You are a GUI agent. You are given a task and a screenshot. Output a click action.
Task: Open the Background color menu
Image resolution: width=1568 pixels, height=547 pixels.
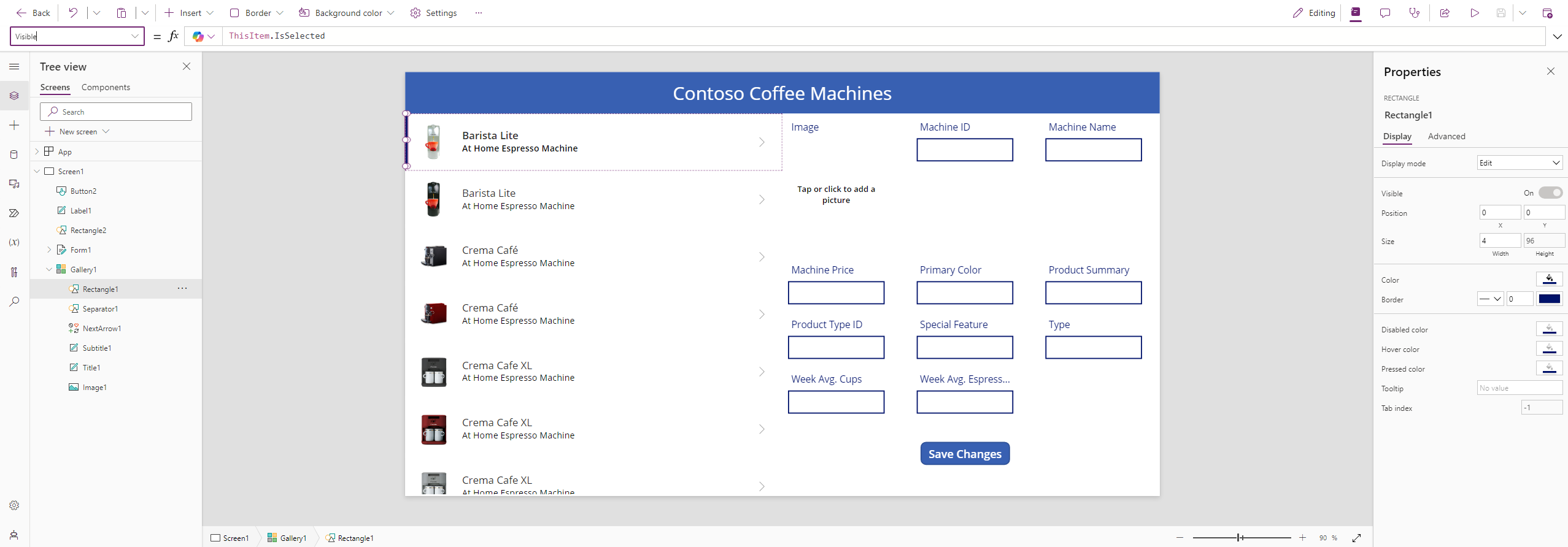point(346,13)
